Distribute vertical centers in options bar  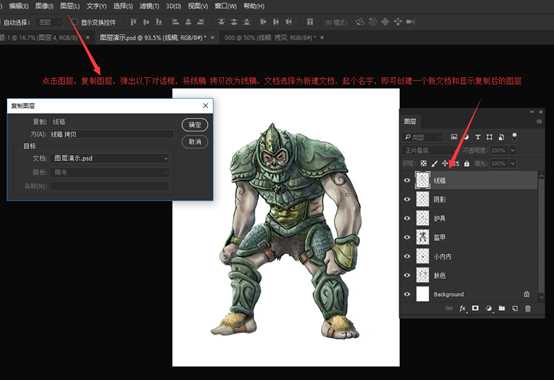[x=234, y=22]
